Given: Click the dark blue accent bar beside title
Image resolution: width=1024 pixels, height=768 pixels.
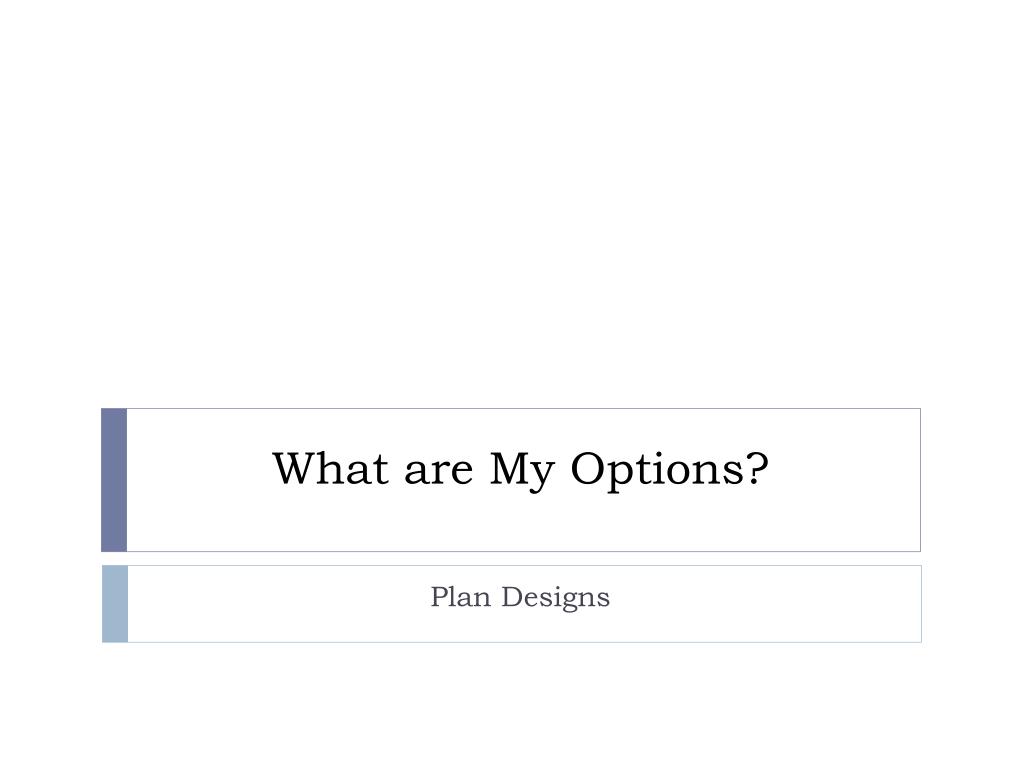Looking at the screenshot, I should (x=114, y=480).
